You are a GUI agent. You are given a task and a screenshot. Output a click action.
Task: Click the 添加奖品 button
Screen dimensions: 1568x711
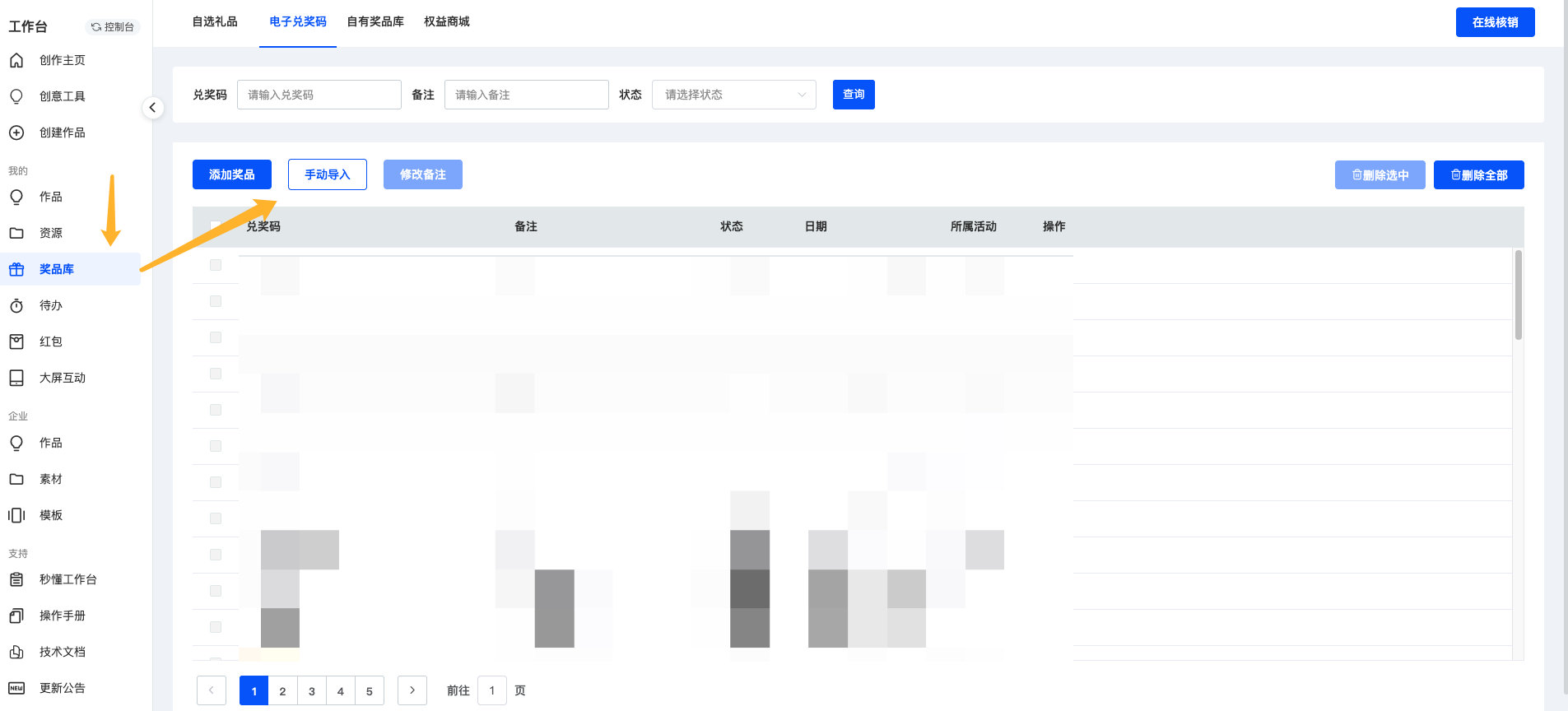coord(232,174)
